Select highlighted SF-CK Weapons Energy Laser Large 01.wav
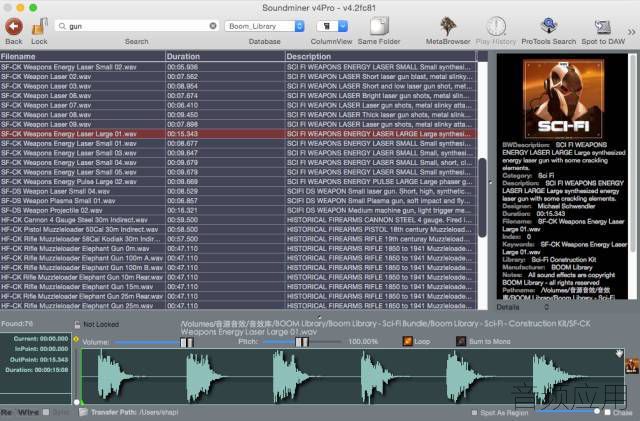This screenshot has height=421, width=640. point(238,134)
